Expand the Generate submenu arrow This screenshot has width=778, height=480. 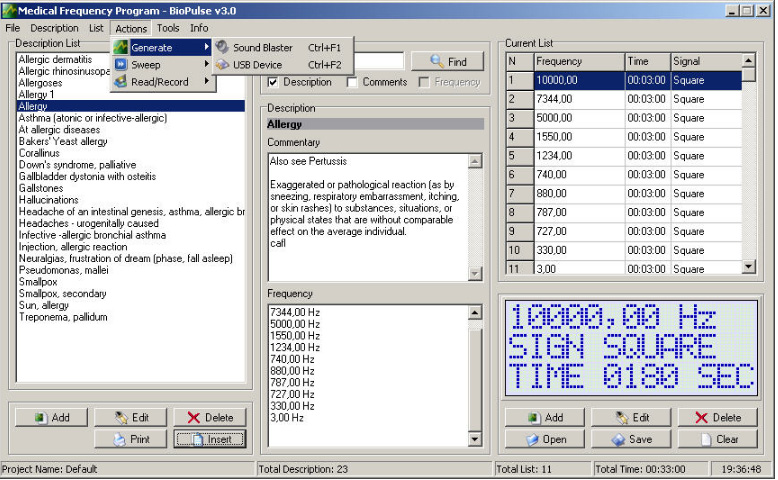207,47
